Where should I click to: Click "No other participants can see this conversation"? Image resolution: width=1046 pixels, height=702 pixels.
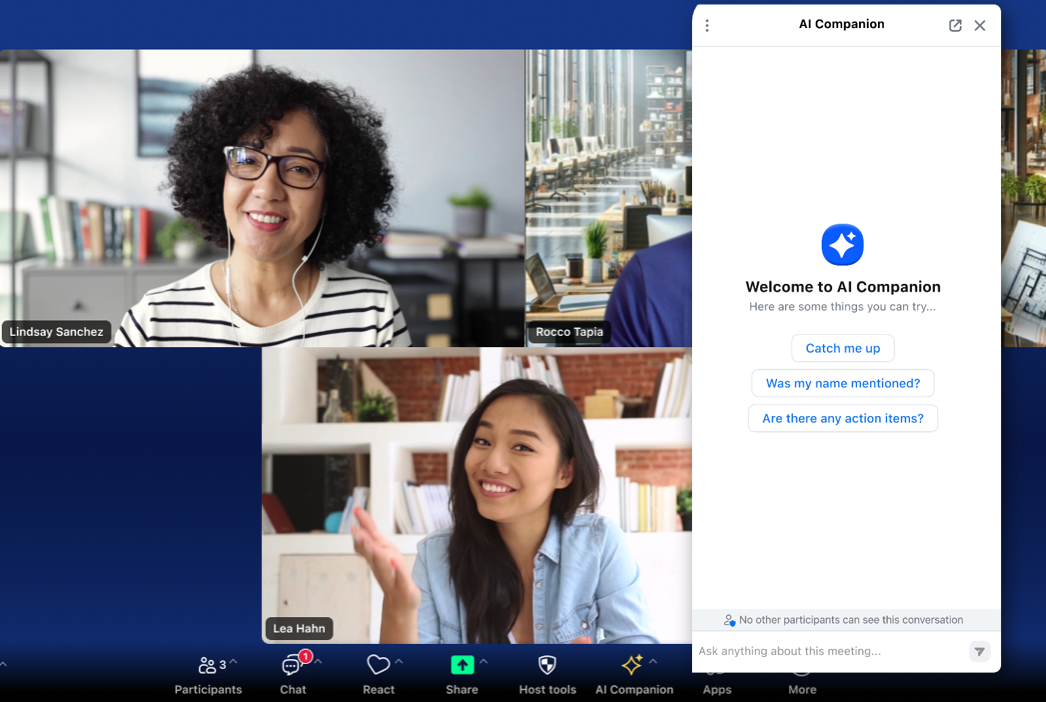851,620
